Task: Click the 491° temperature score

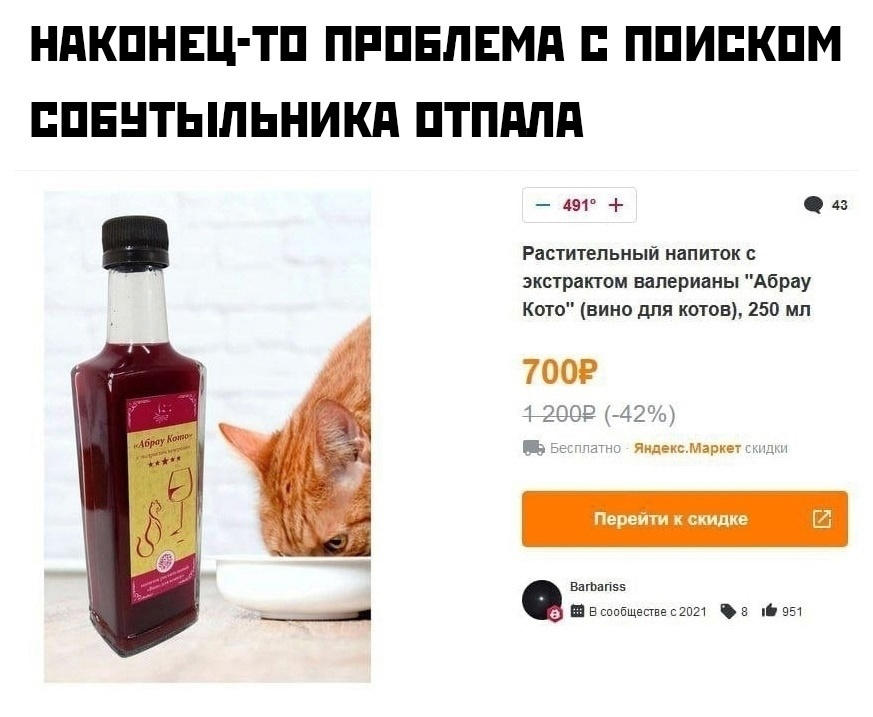Action: click(579, 205)
